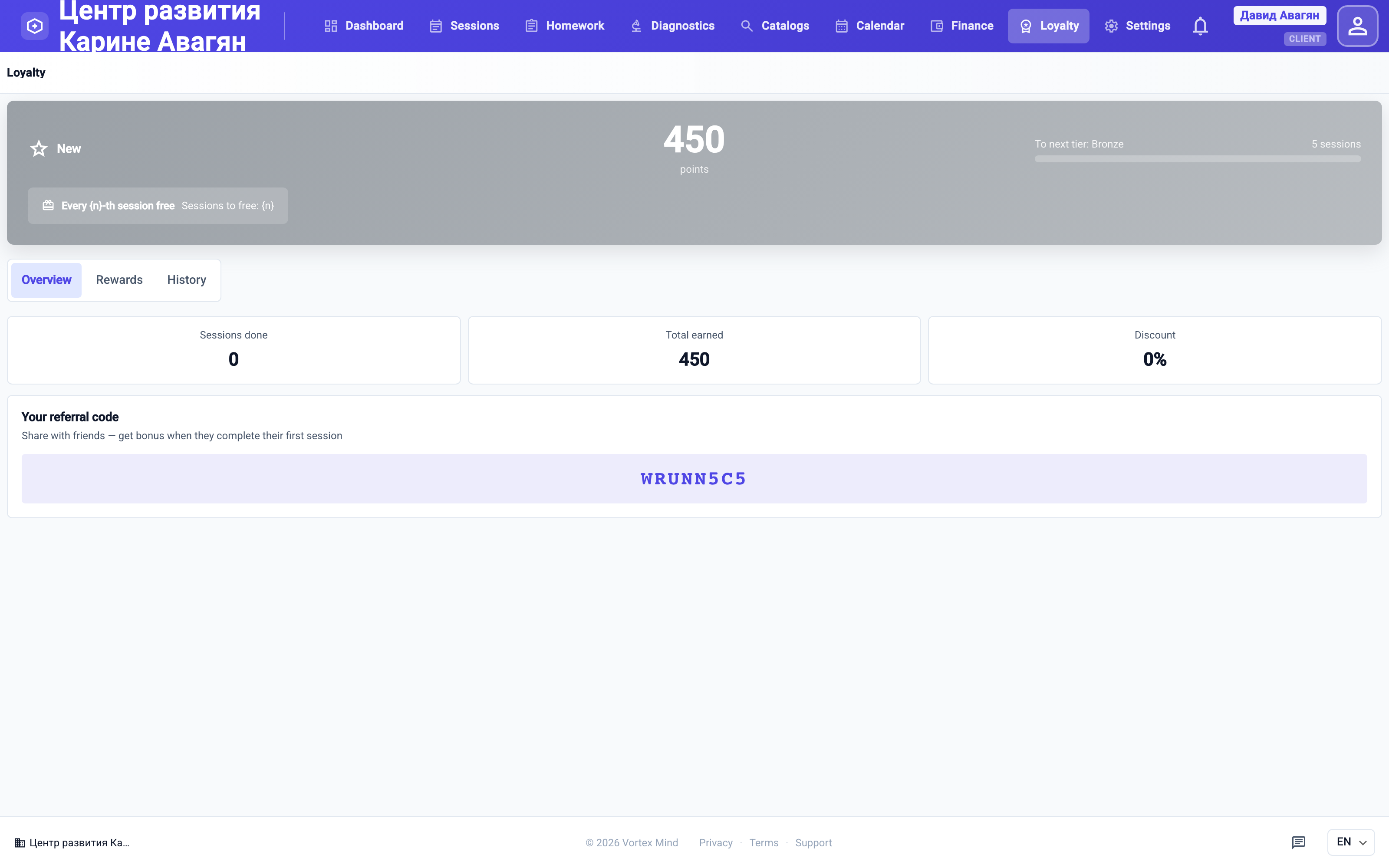Screen dimensions: 1389x868
Task: Click the star icon beside New tier
Action: 39,149
